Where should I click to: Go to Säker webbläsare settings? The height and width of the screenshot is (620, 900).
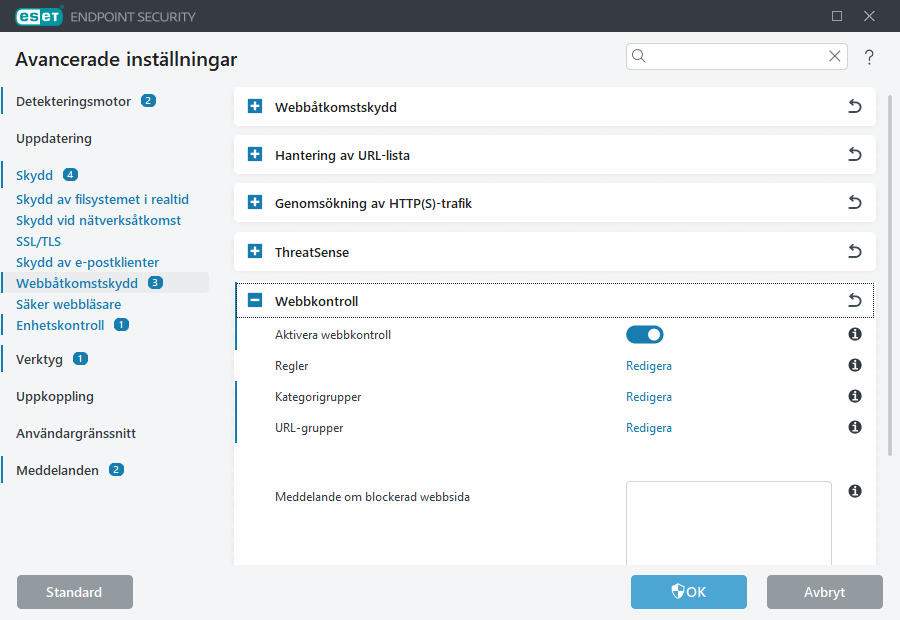coord(68,304)
